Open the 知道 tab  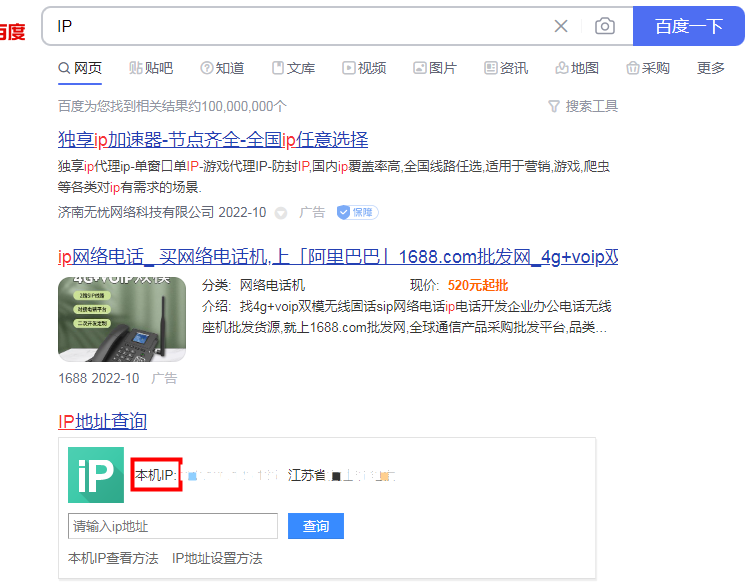point(222,68)
